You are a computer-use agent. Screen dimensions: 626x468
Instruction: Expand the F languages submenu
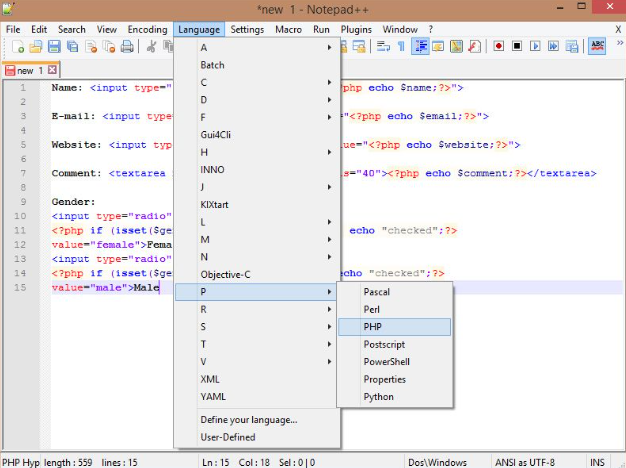256,117
